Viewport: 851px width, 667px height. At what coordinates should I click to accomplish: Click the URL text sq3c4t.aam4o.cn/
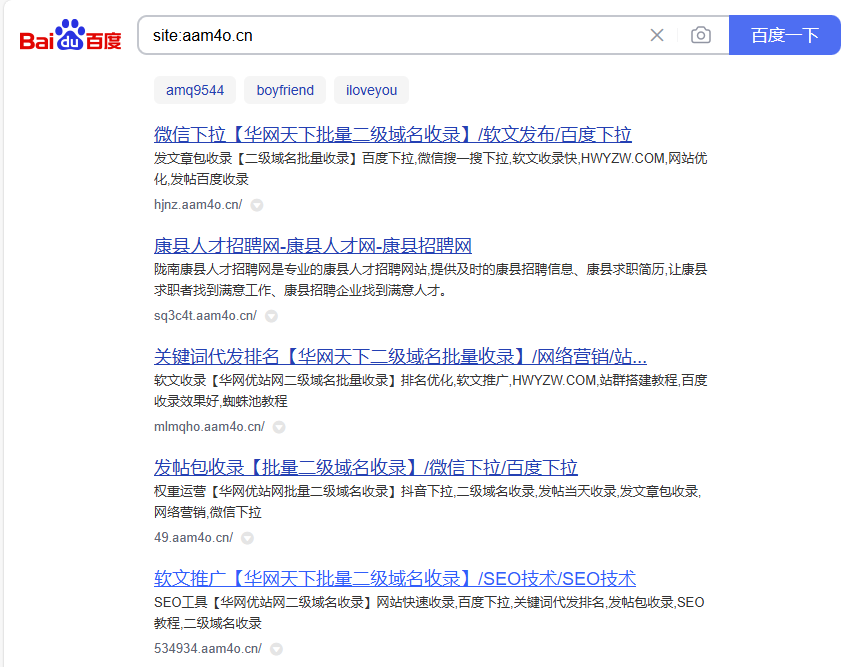point(205,316)
